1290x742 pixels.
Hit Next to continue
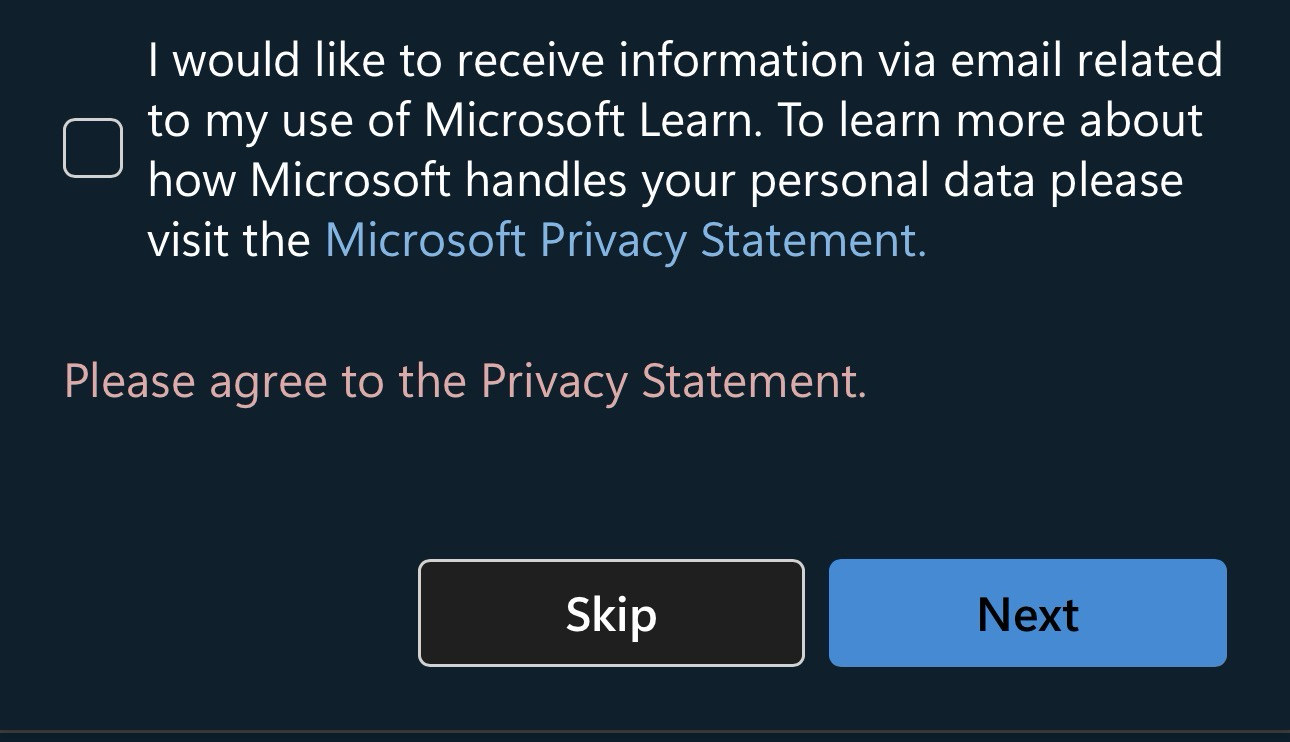1027,613
